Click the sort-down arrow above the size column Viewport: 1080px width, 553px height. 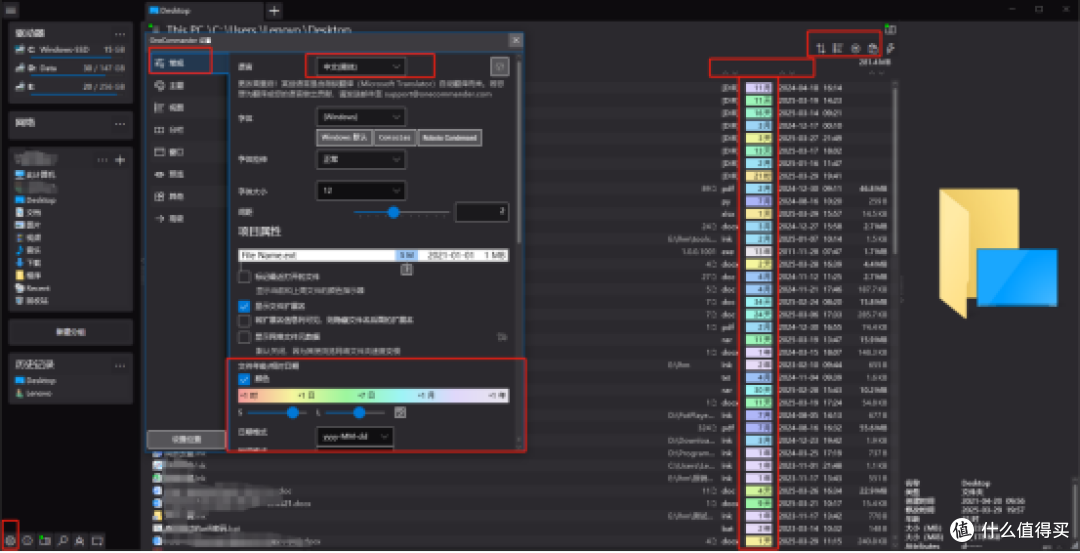pos(882,73)
